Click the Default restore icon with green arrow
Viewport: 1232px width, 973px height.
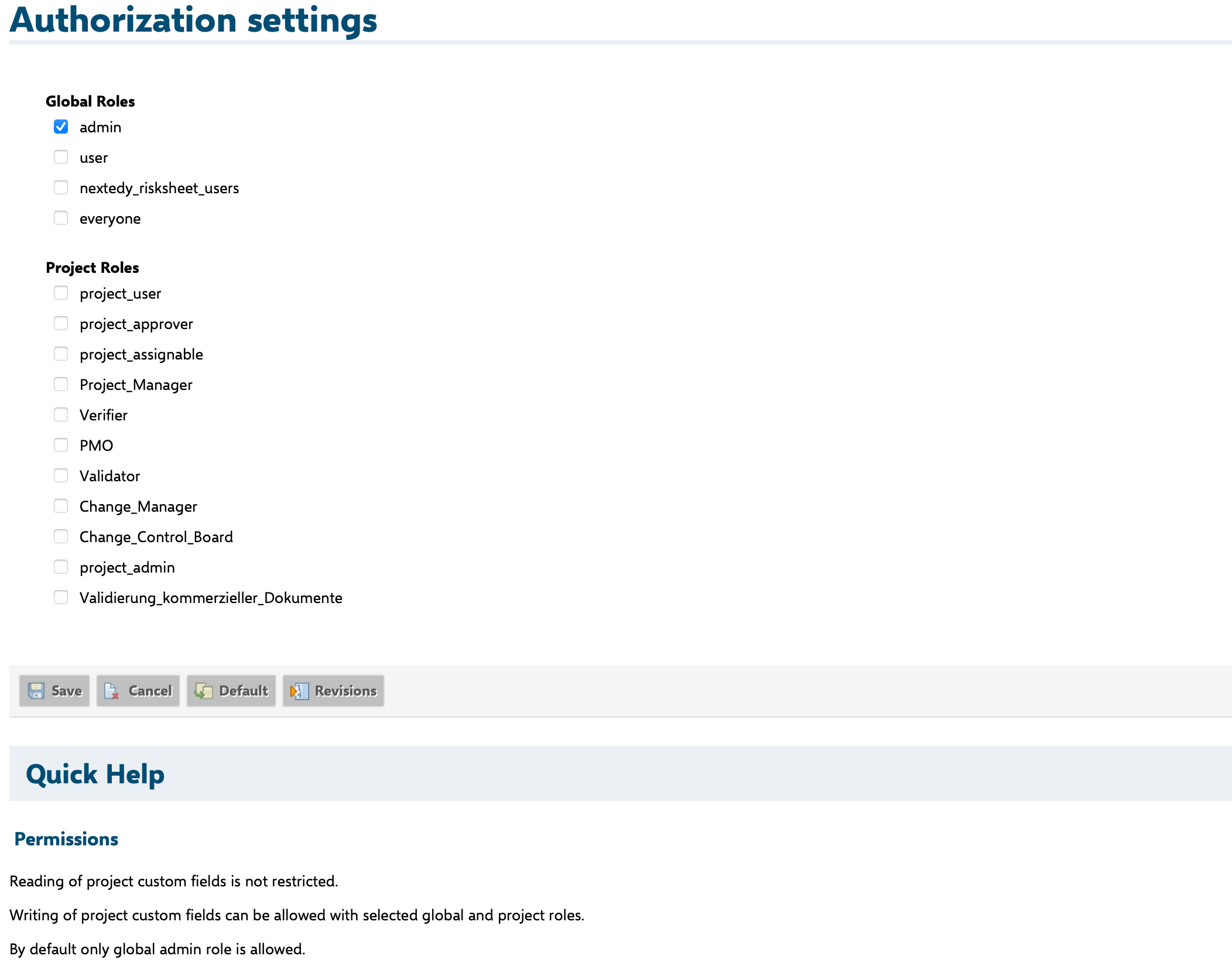pyautogui.click(x=203, y=691)
